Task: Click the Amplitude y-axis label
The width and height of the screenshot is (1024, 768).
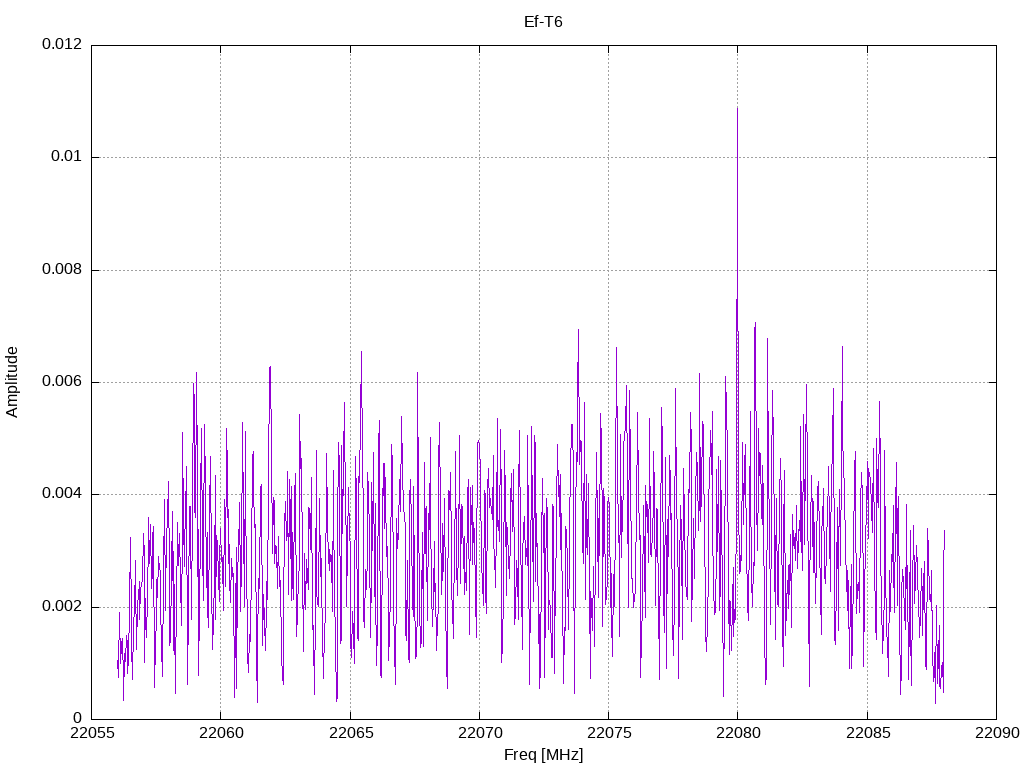Action: click(x=12, y=382)
